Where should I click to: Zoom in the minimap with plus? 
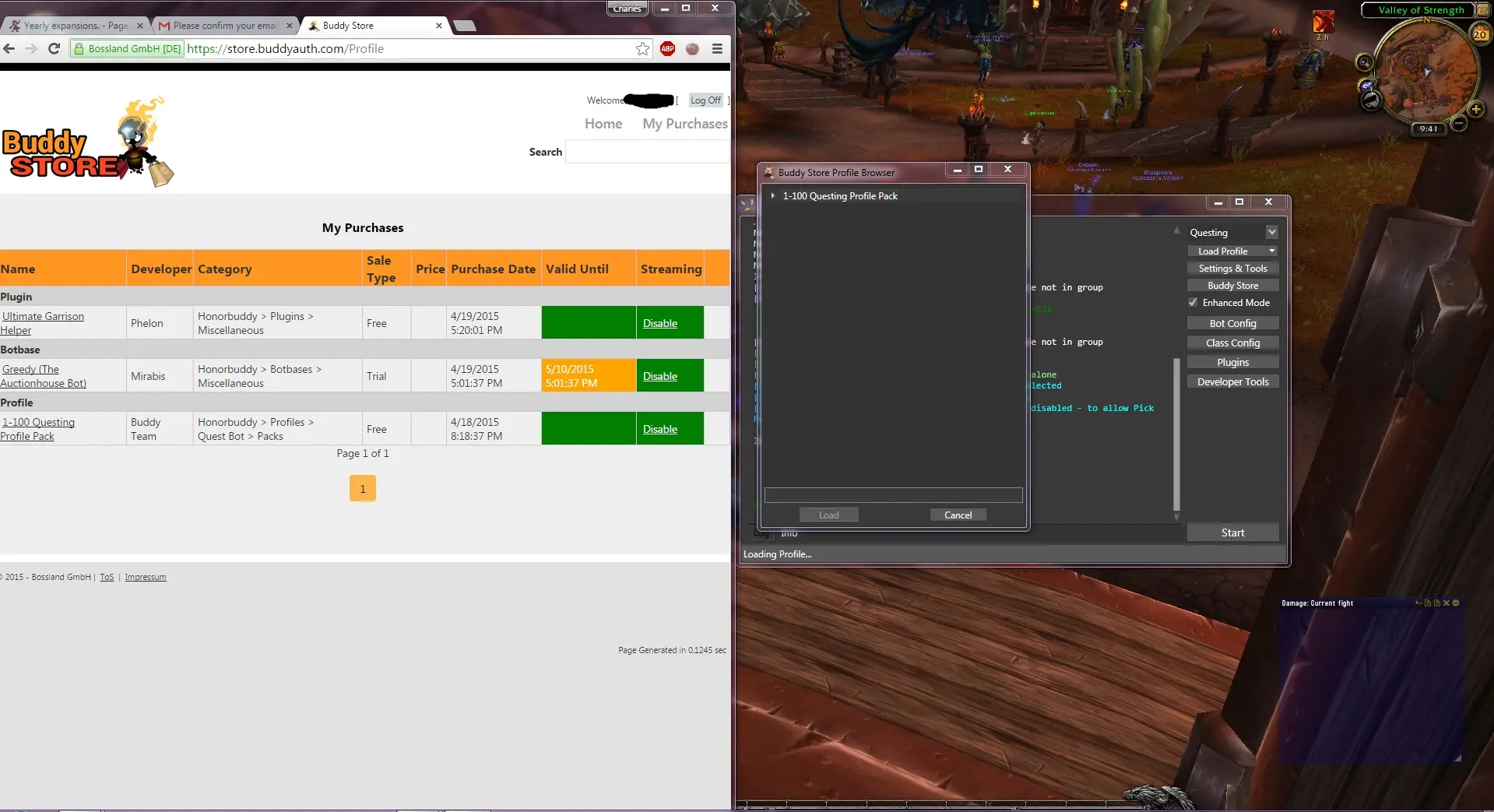pos(1475,109)
